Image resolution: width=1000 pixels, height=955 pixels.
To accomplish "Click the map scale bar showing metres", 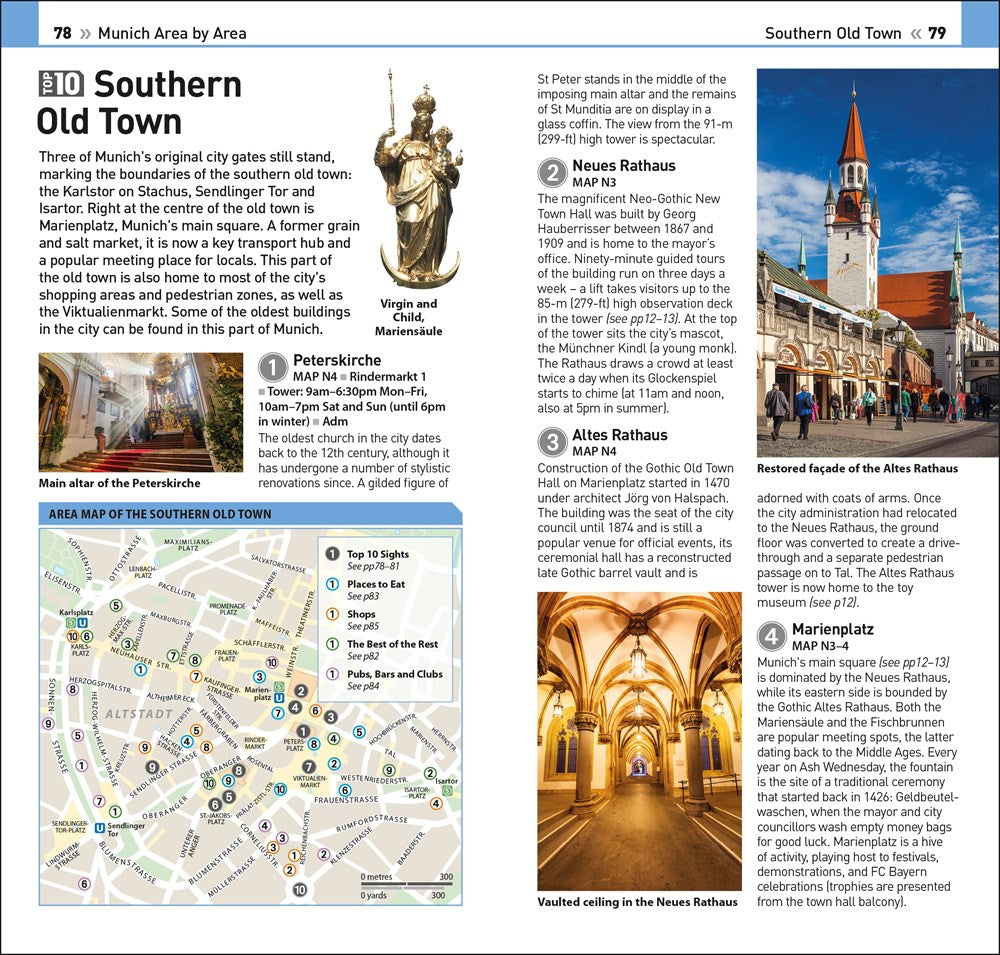I will tap(405, 885).
